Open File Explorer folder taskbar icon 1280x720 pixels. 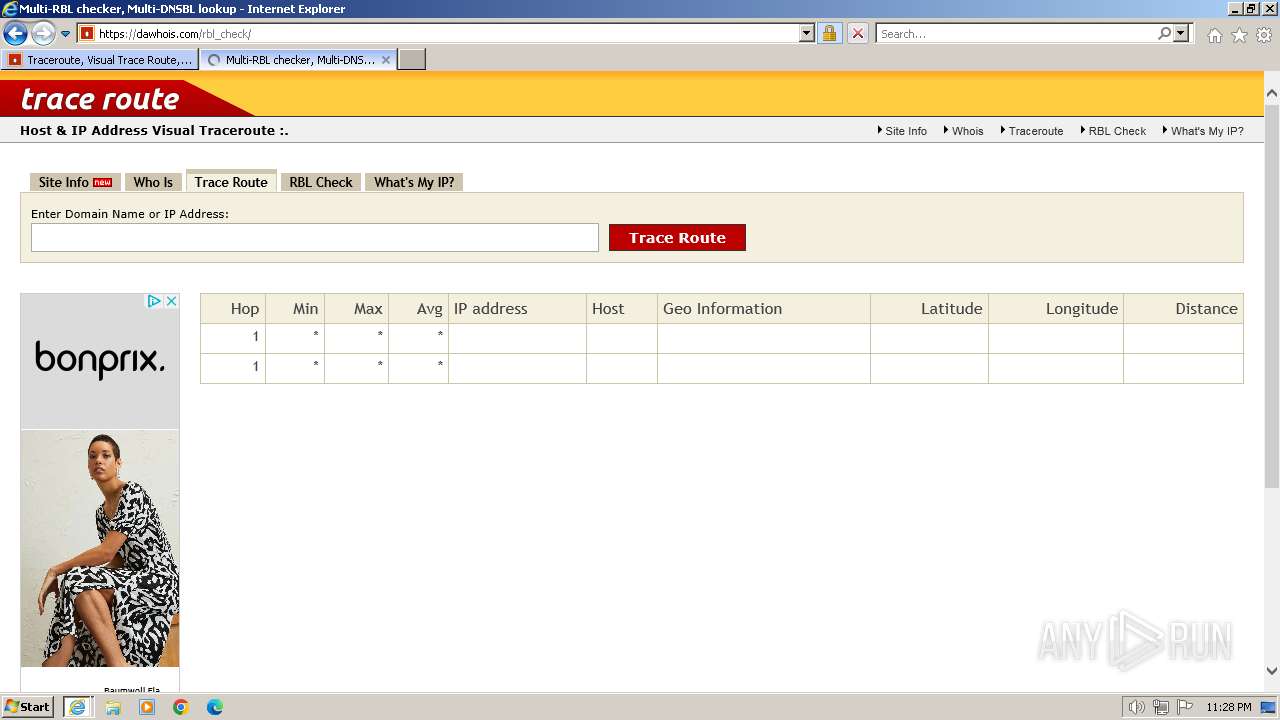tap(113, 707)
